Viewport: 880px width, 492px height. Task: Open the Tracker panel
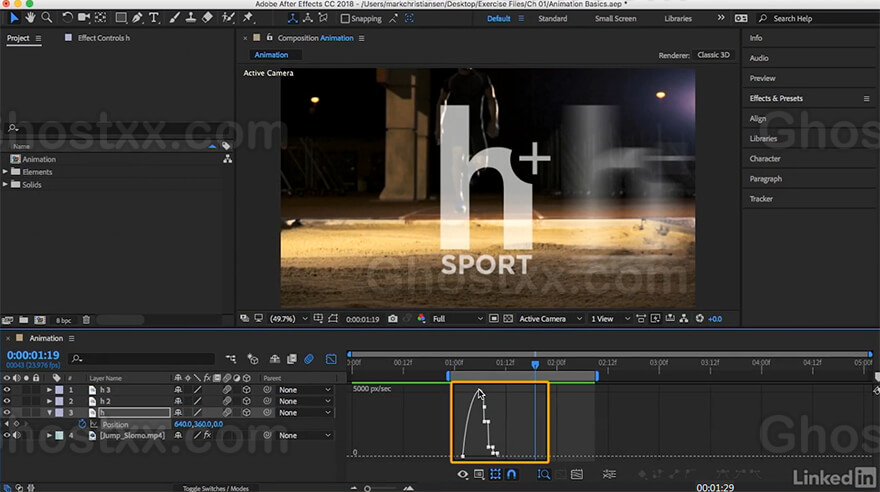pos(761,199)
